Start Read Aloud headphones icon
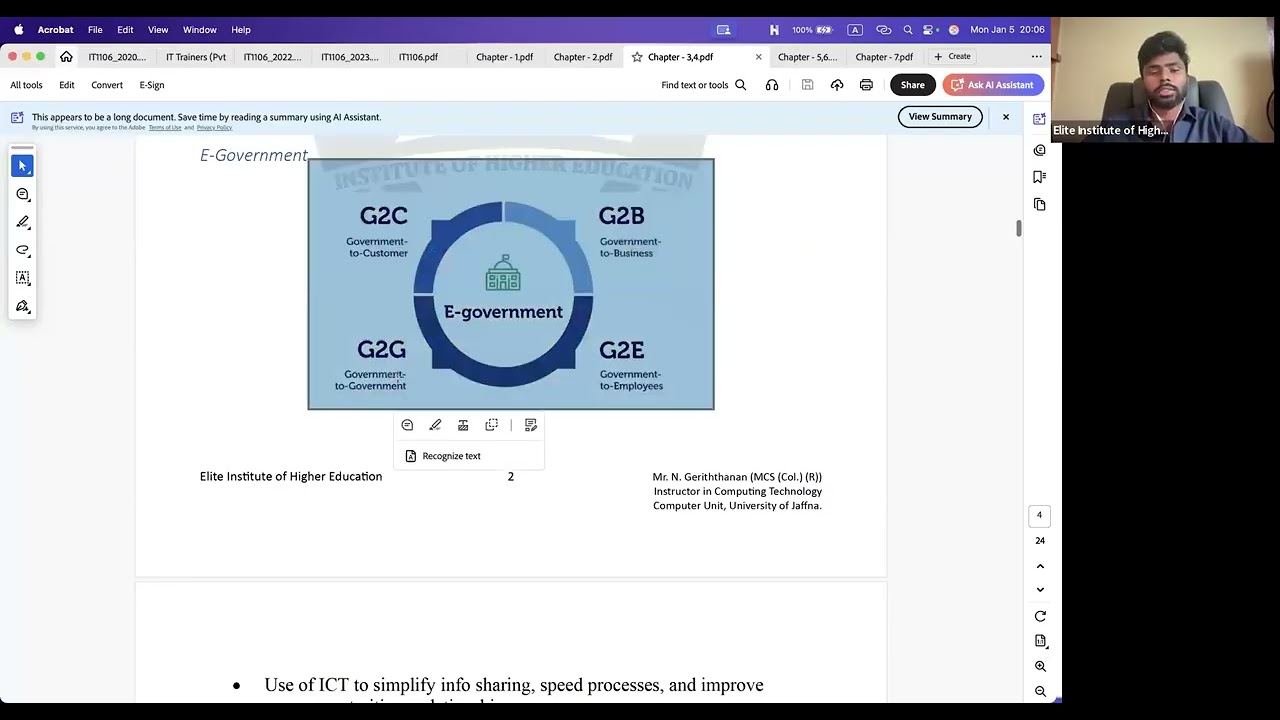 coord(772,85)
